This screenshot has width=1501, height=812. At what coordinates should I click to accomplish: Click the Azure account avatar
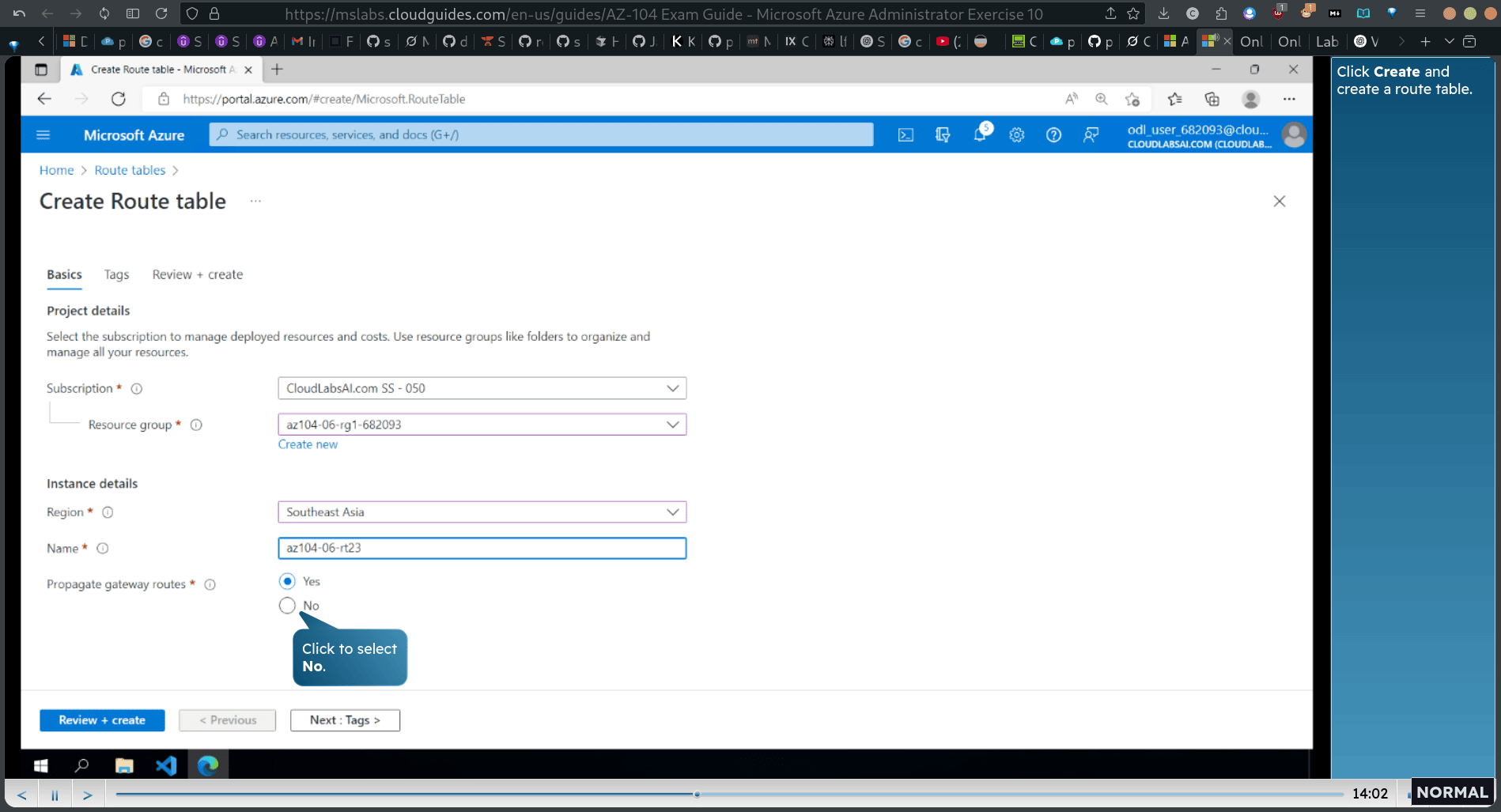click(1295, 135)
